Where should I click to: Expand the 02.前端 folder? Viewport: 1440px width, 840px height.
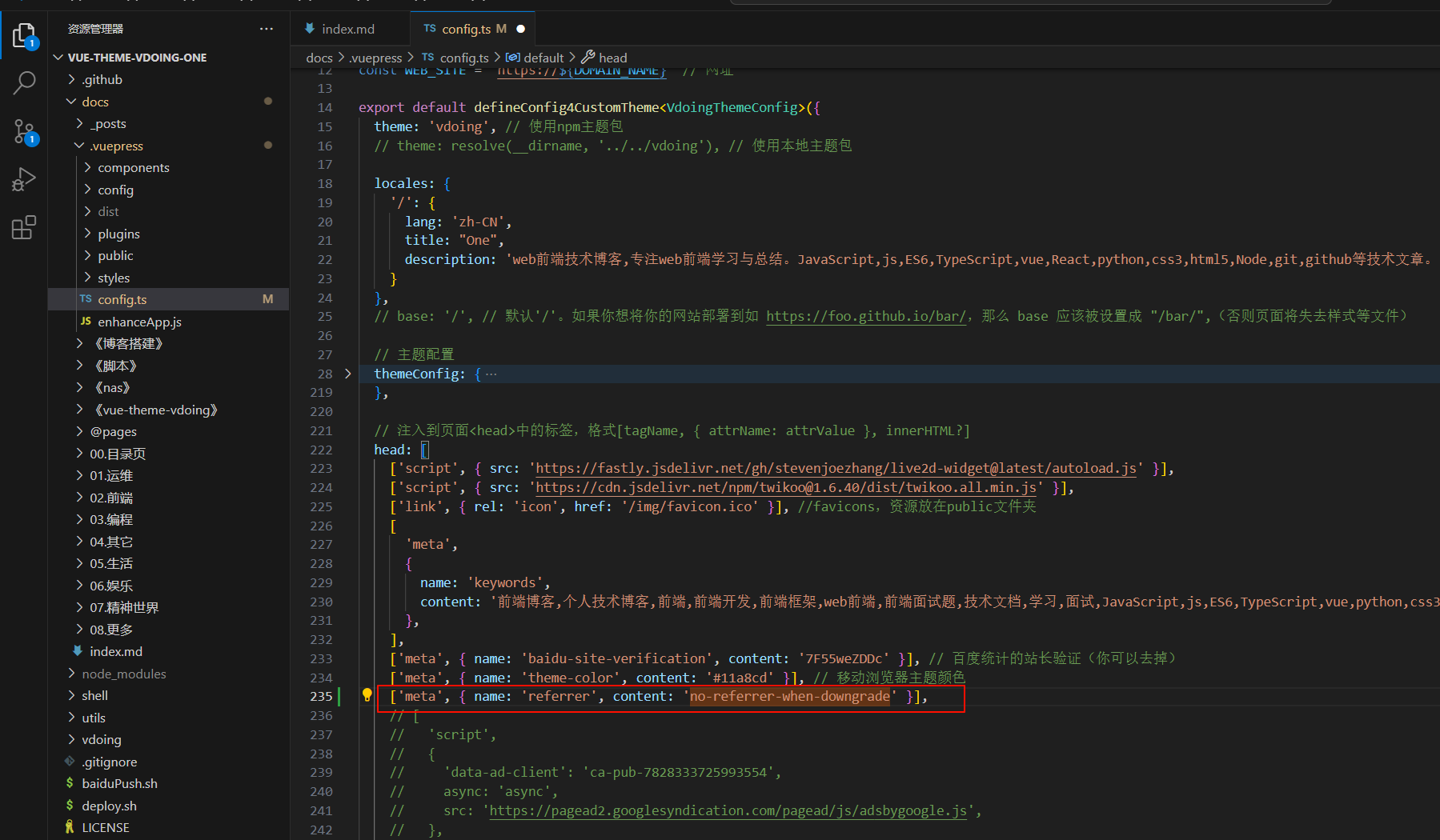click(79, 498)
